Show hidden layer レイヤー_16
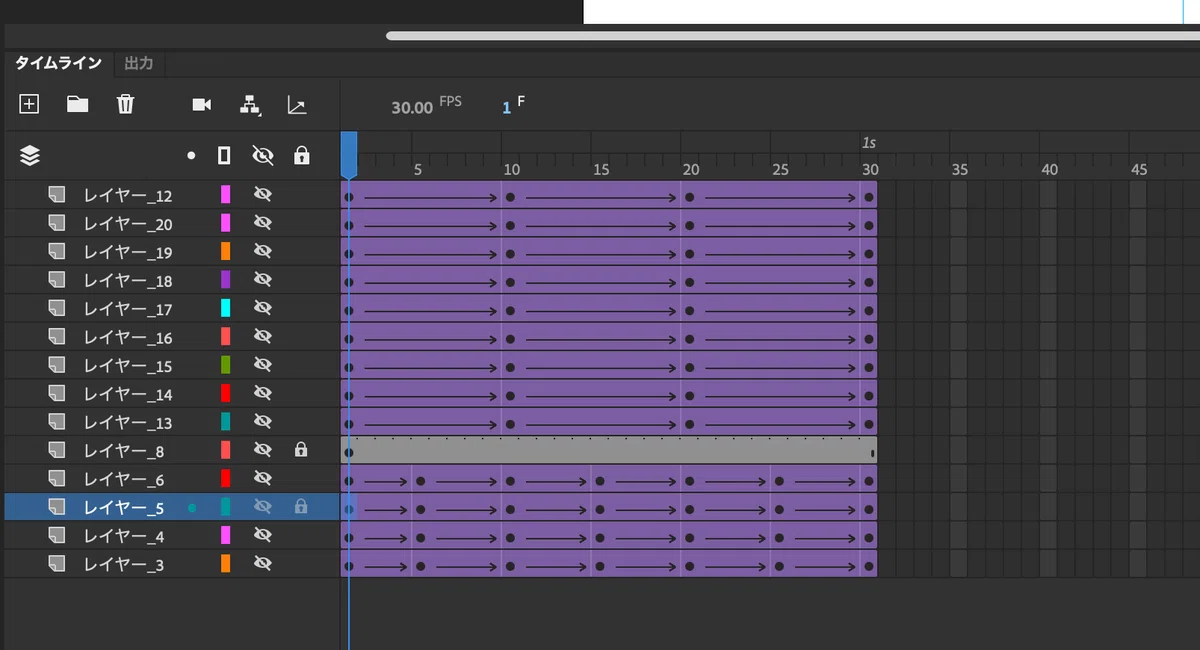1200x650 pixels. (x=263, y=336)
